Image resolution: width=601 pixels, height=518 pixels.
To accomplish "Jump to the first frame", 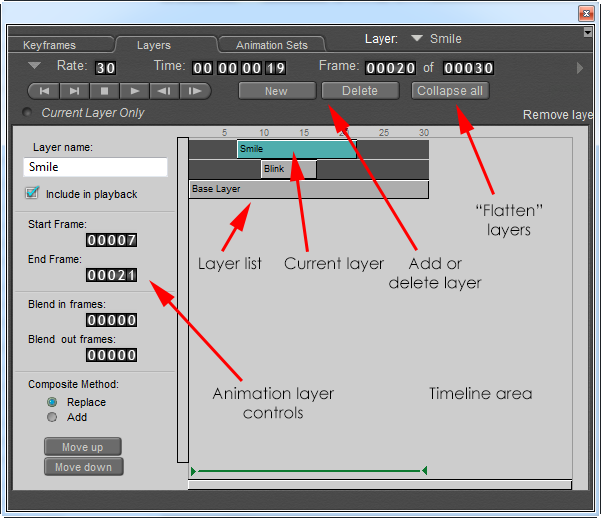I will click(44, 91).
